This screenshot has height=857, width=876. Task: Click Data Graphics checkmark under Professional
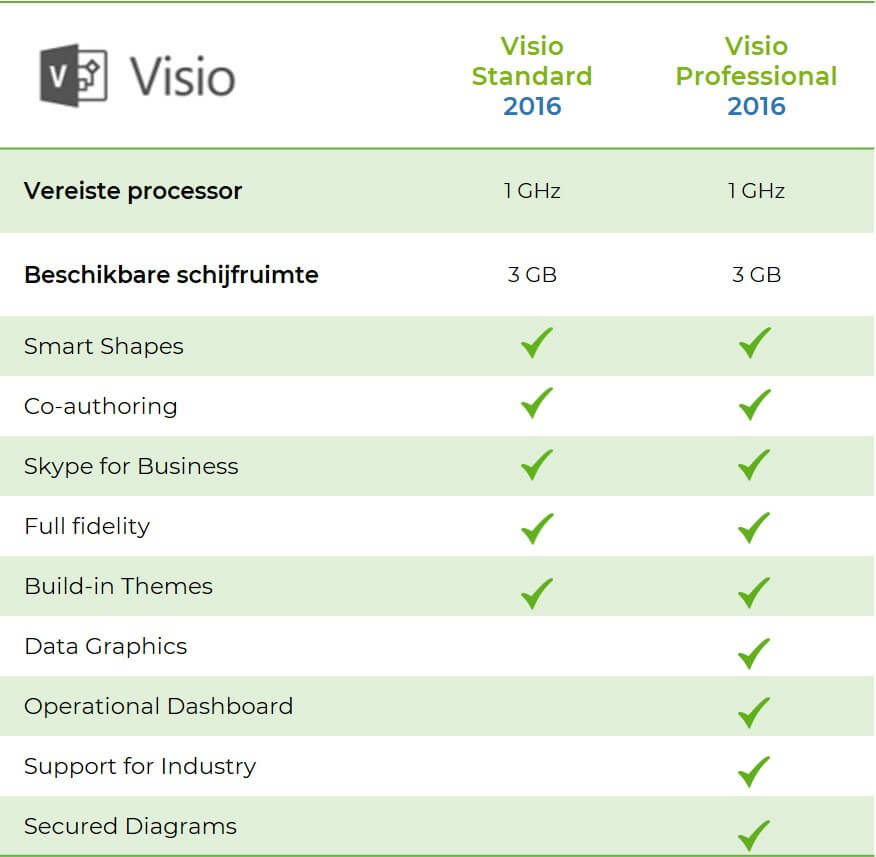755,653
